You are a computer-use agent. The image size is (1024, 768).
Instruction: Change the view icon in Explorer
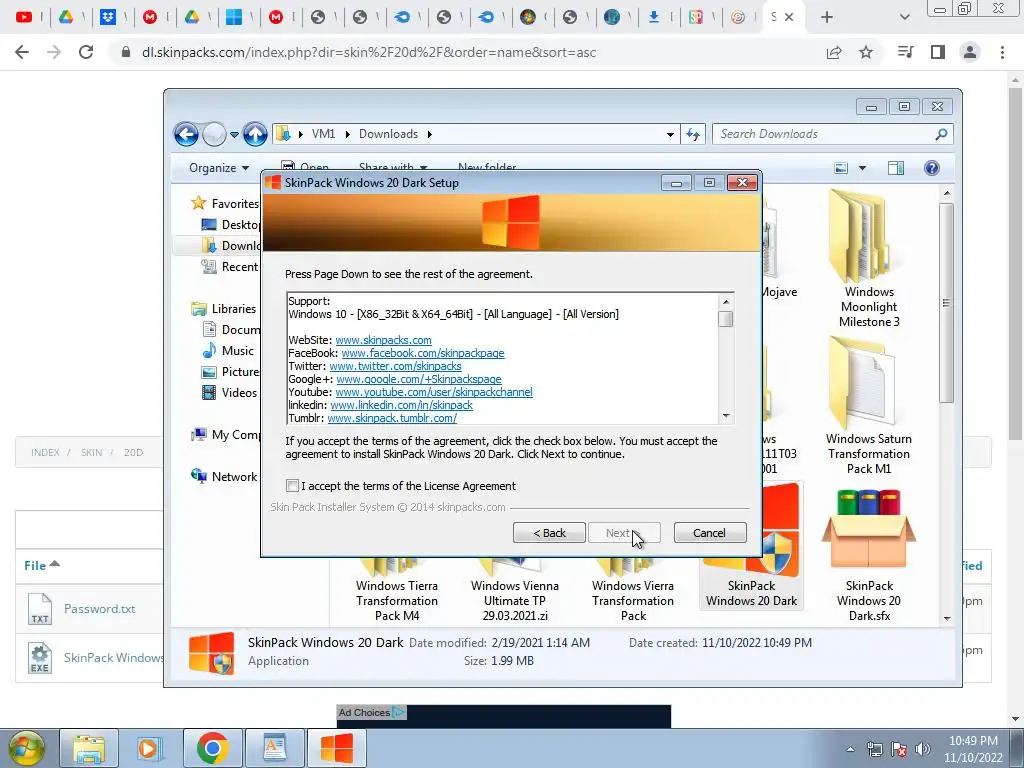click(x=841, y=168)
